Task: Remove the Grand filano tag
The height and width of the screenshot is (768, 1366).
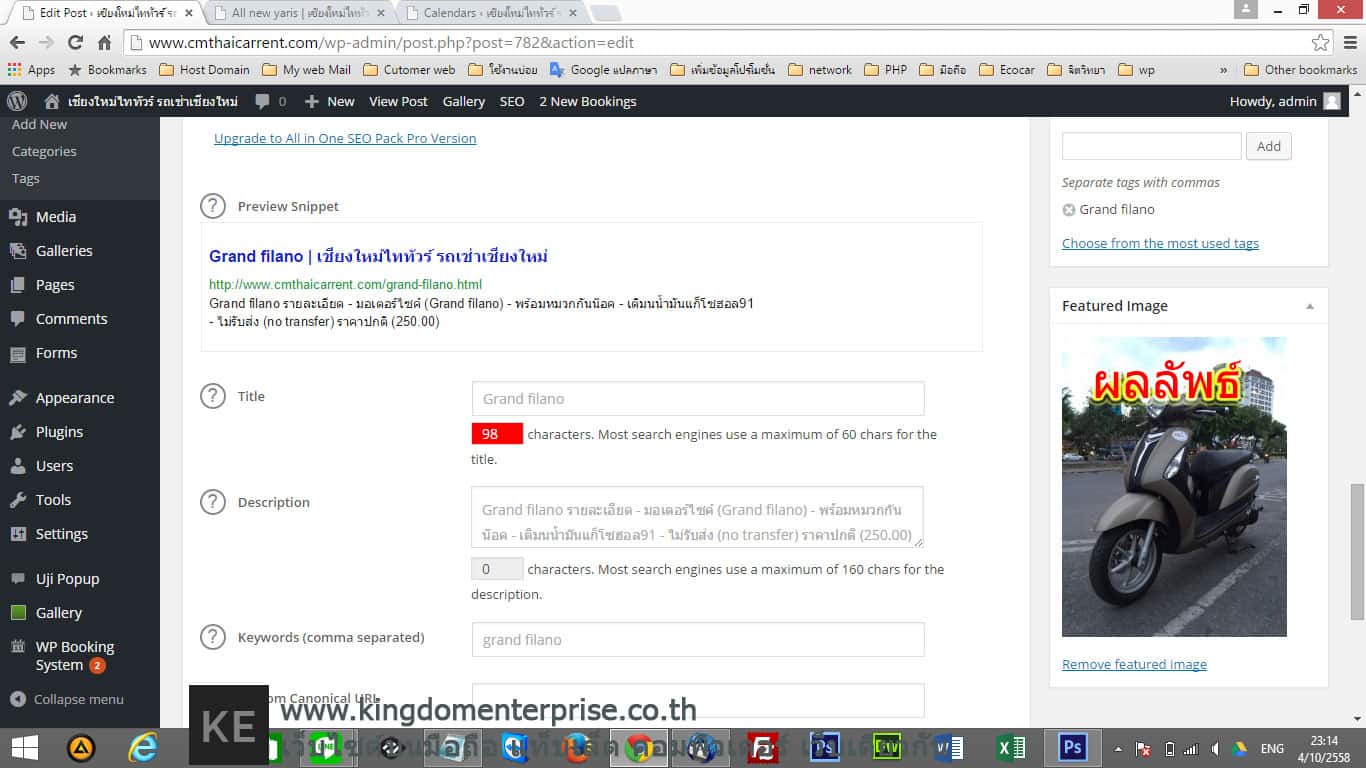Action: [x=1068, y=210]
